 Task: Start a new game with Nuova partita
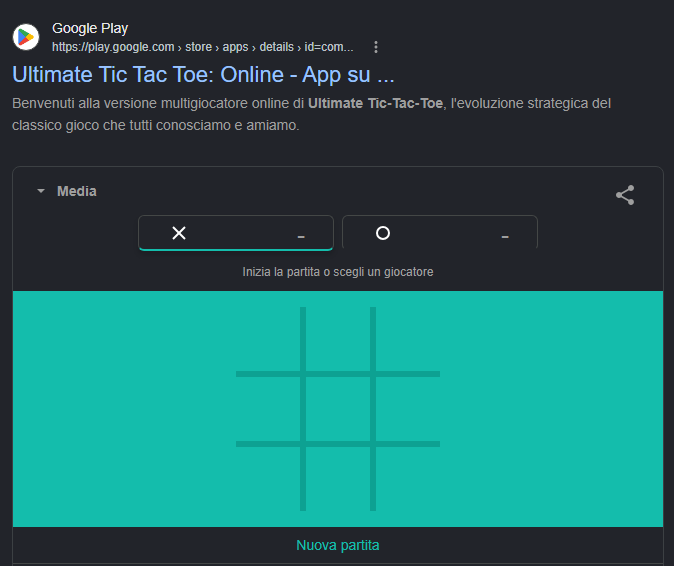338,545
